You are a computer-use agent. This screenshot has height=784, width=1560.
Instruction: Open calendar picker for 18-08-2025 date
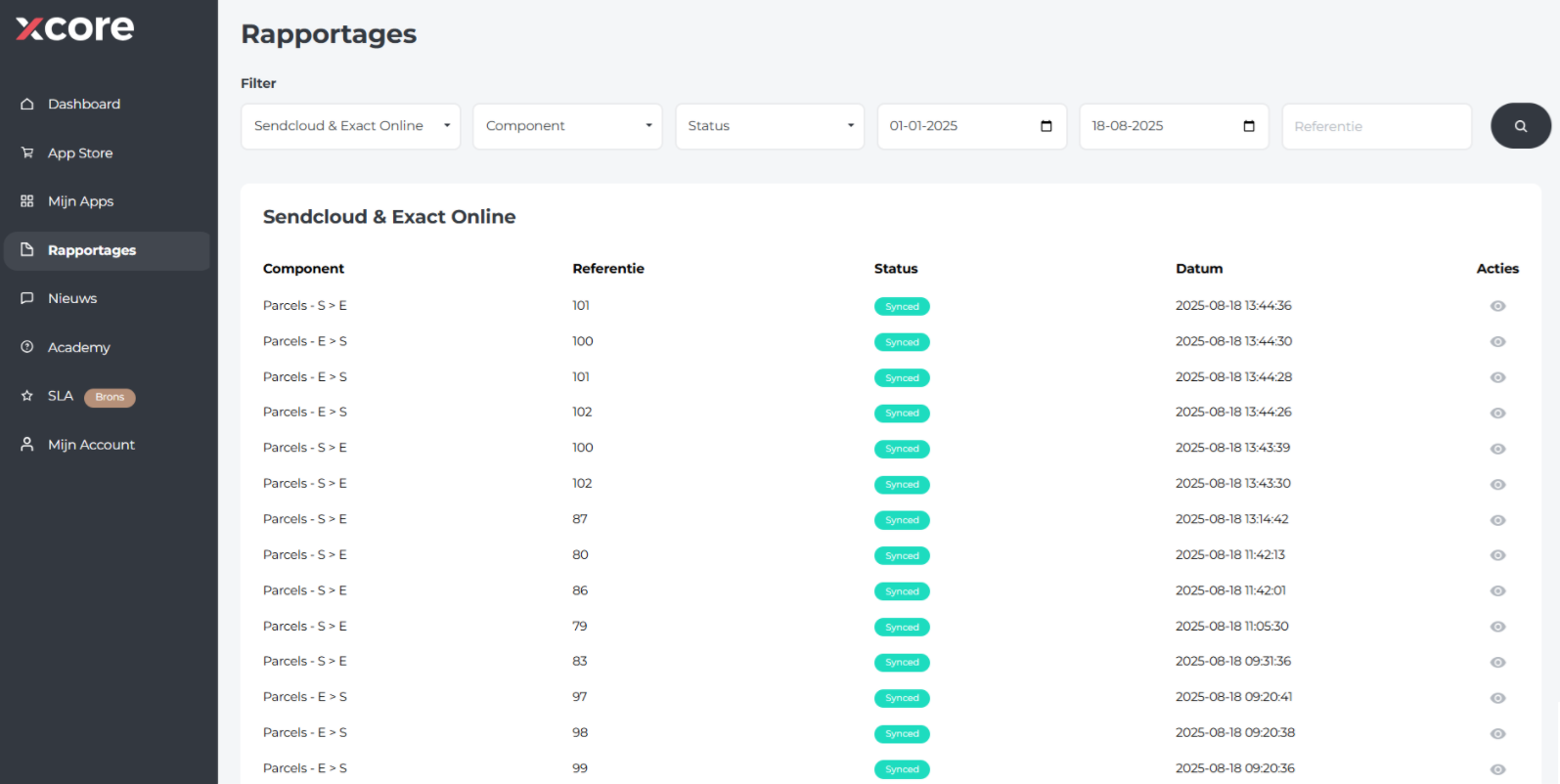tap(1249, 126)
